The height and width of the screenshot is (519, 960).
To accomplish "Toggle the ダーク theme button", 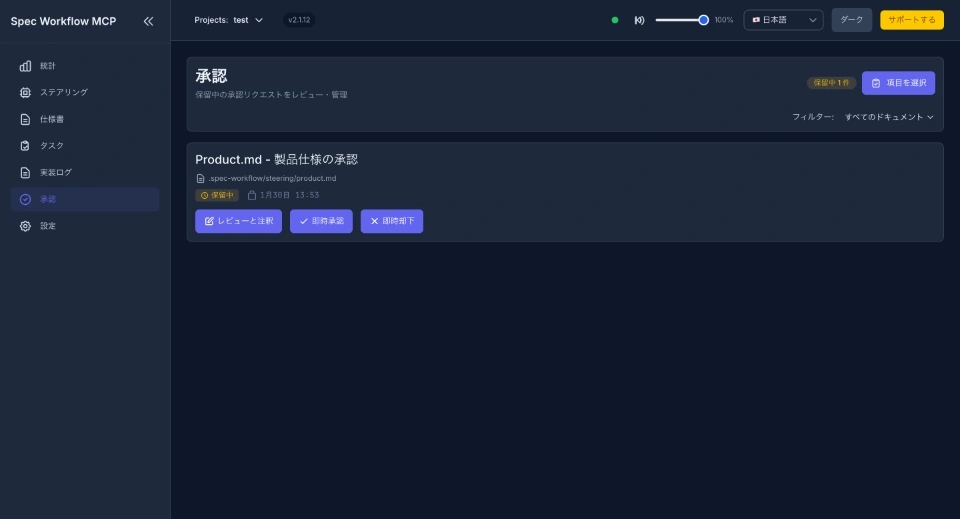I will [x=851, y=20].
